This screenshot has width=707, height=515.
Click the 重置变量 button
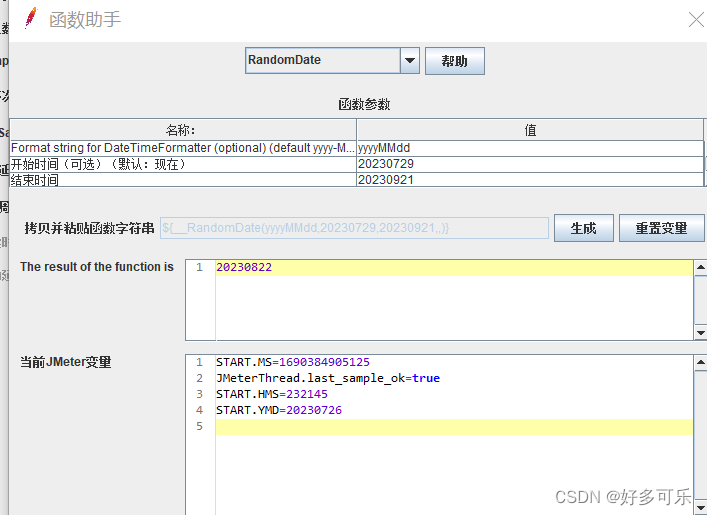point(661,228)
